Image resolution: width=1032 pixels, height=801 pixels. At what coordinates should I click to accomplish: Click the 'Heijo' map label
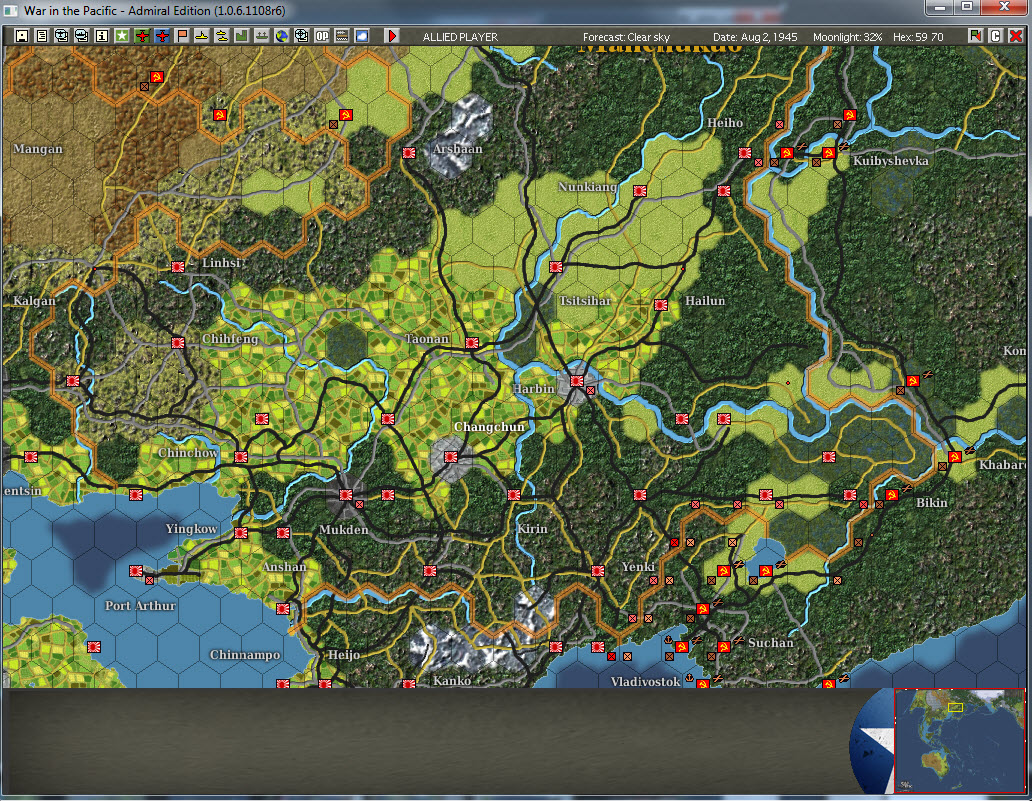point(344,655)
